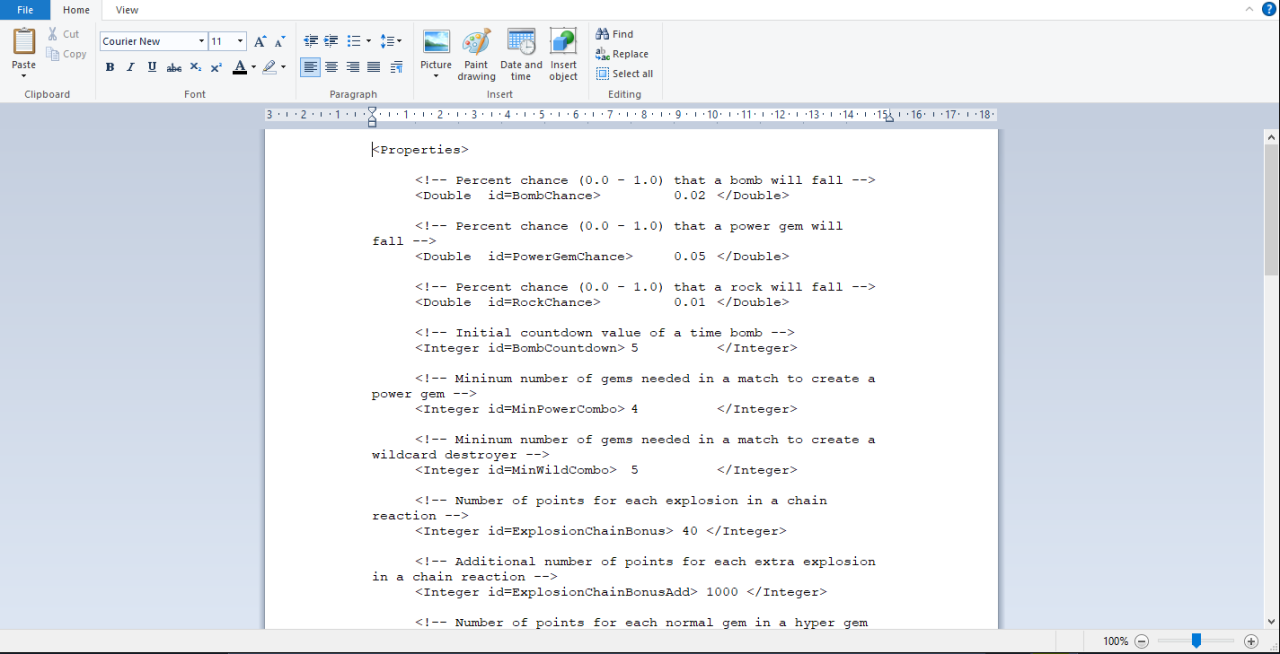Expand the font size dropdown

(240, 41)
